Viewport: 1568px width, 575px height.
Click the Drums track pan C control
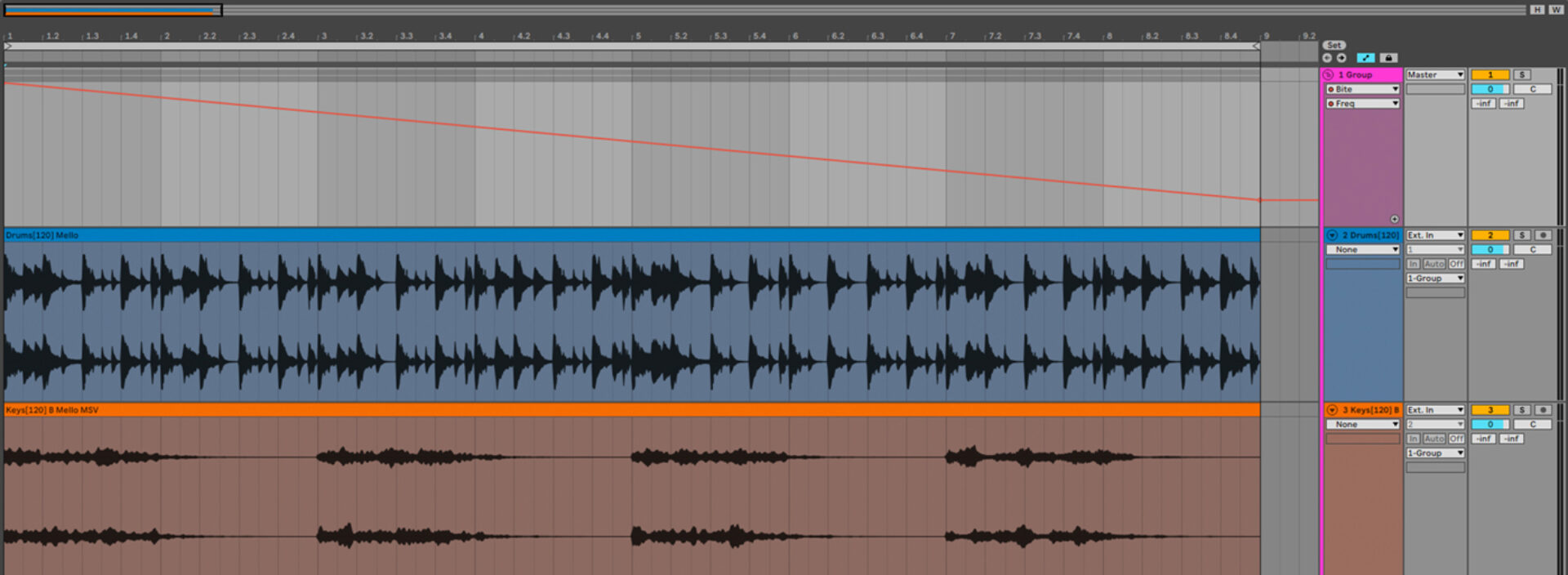click(x=1533, y=250)
